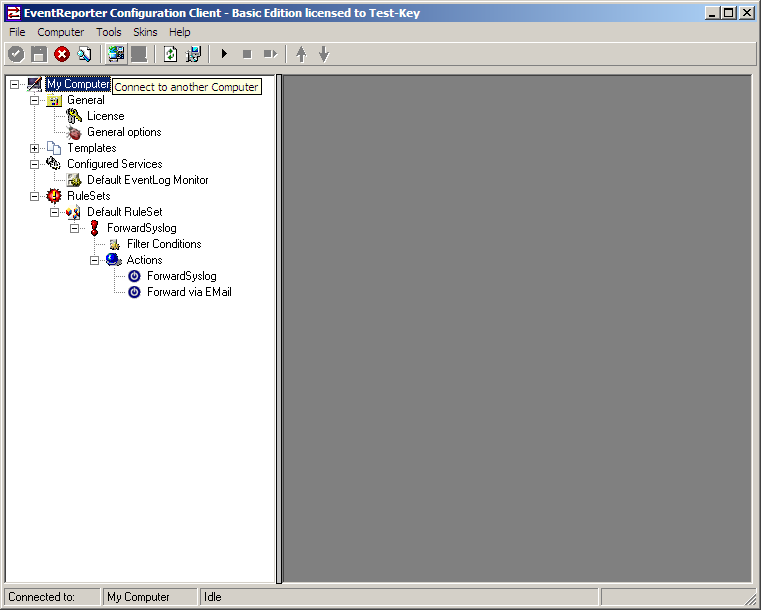Viewport: 762px width, 610px height.
Task: Click the Save floppy disk toolbar icon
Action: (x=39, y=54)
